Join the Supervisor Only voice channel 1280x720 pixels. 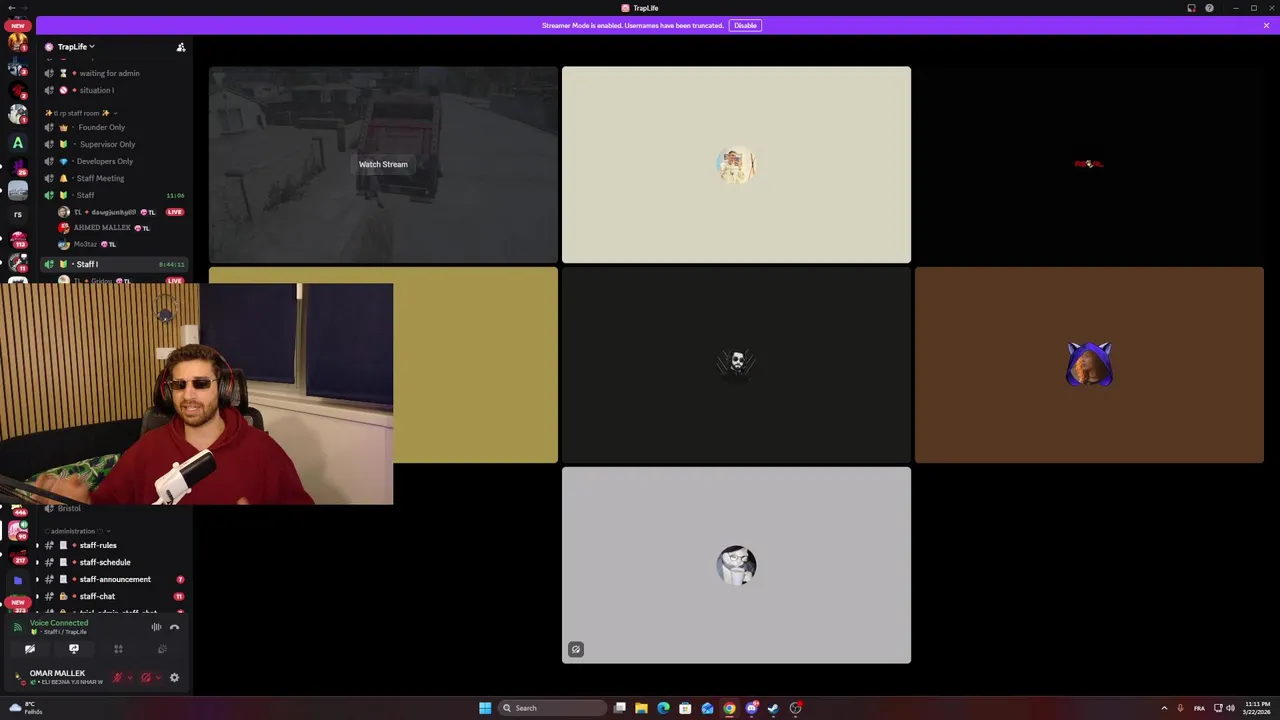(114, 144)
